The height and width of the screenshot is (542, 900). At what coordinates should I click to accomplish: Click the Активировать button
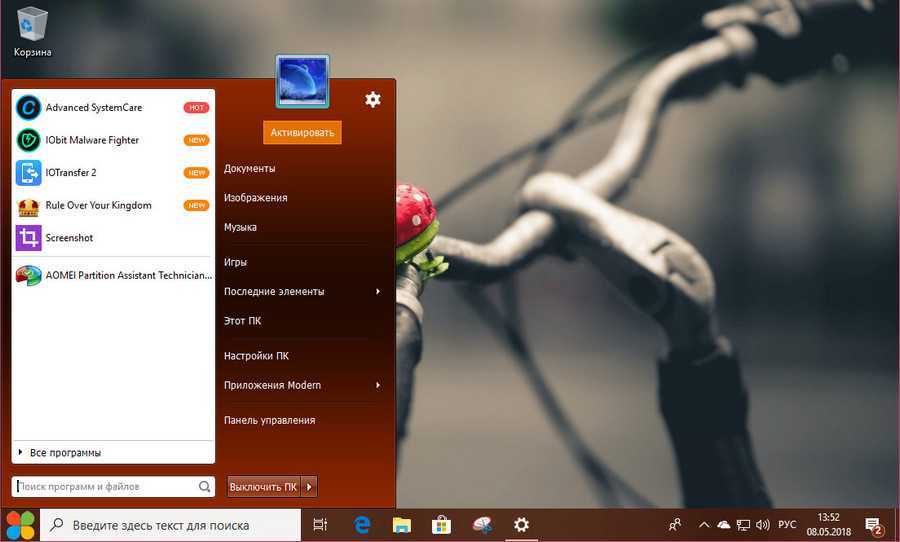(x=303, y=132)
